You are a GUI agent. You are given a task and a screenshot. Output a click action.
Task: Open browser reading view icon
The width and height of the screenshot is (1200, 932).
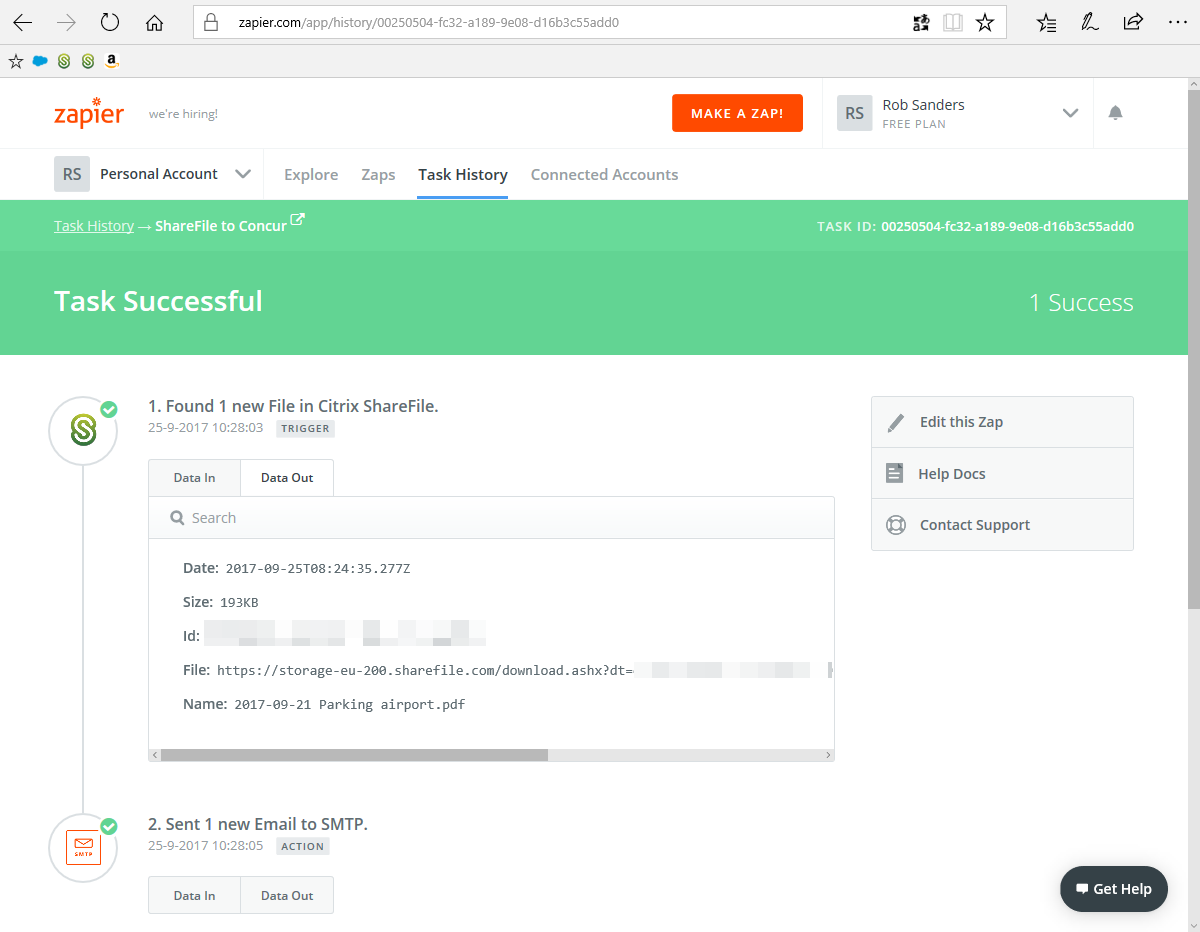point(953,22)
